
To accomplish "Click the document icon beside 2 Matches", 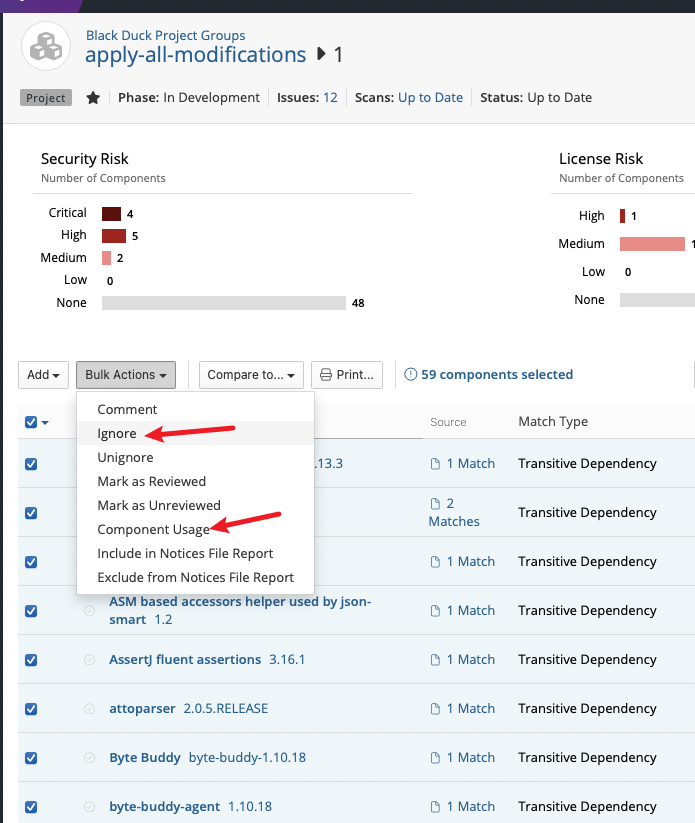I will click(x=435, y=504).
